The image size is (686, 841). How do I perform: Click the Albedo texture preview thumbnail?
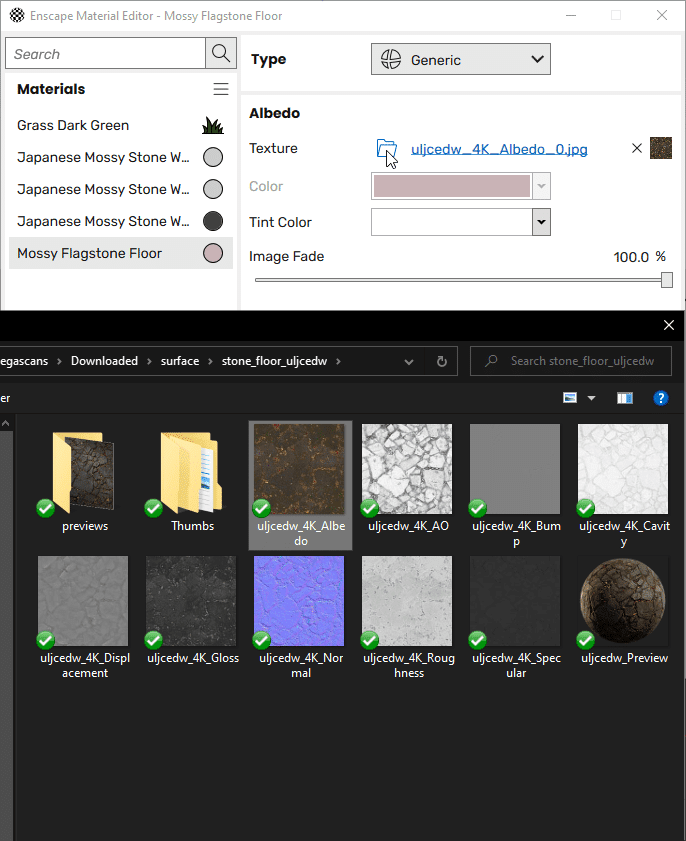[661, 149]
